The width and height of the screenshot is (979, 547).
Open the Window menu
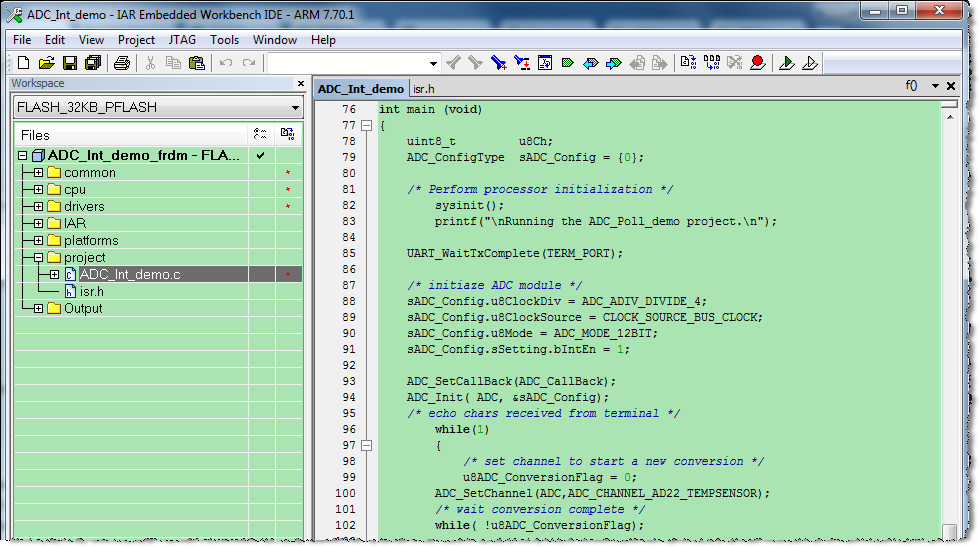(275, 40)
